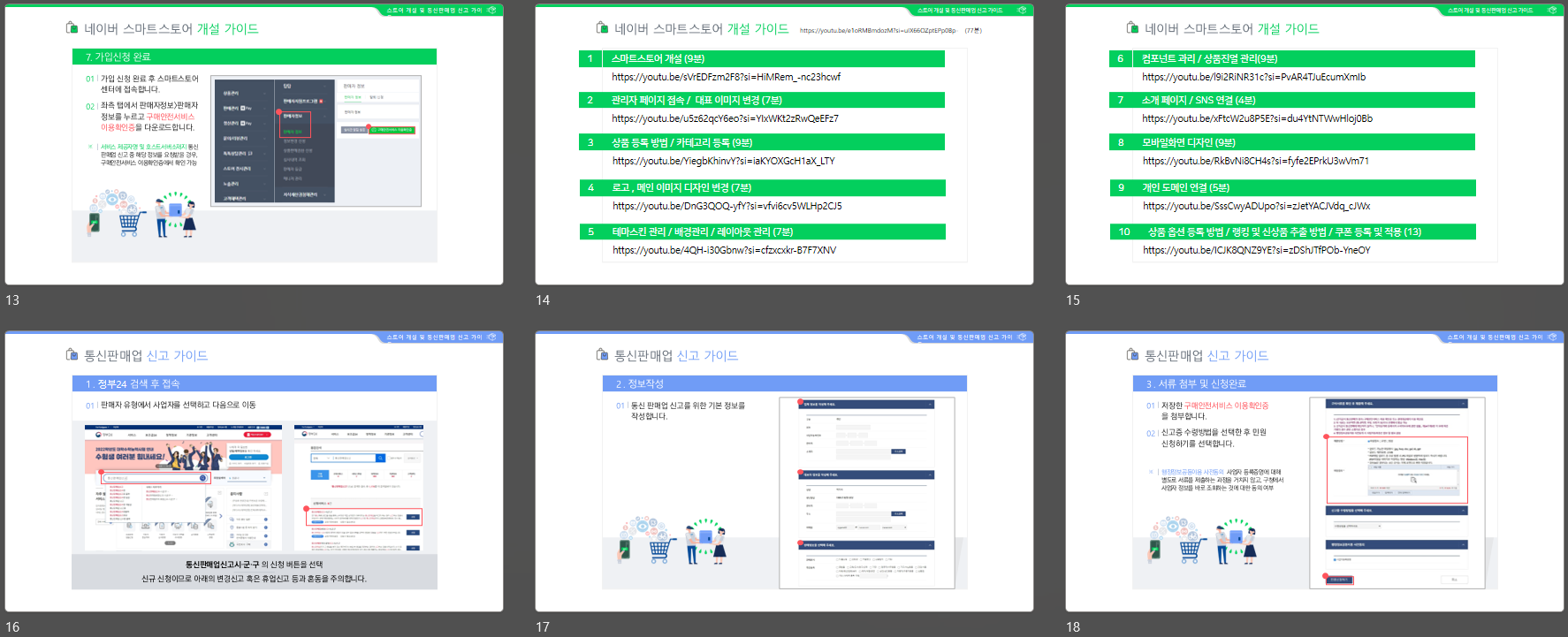This screenshot has height=637, width=1568.
Task: Click the '상품 등록 방법 / 카테고리 등록 (9분)' heading
Action: click(x=681, y=142)
